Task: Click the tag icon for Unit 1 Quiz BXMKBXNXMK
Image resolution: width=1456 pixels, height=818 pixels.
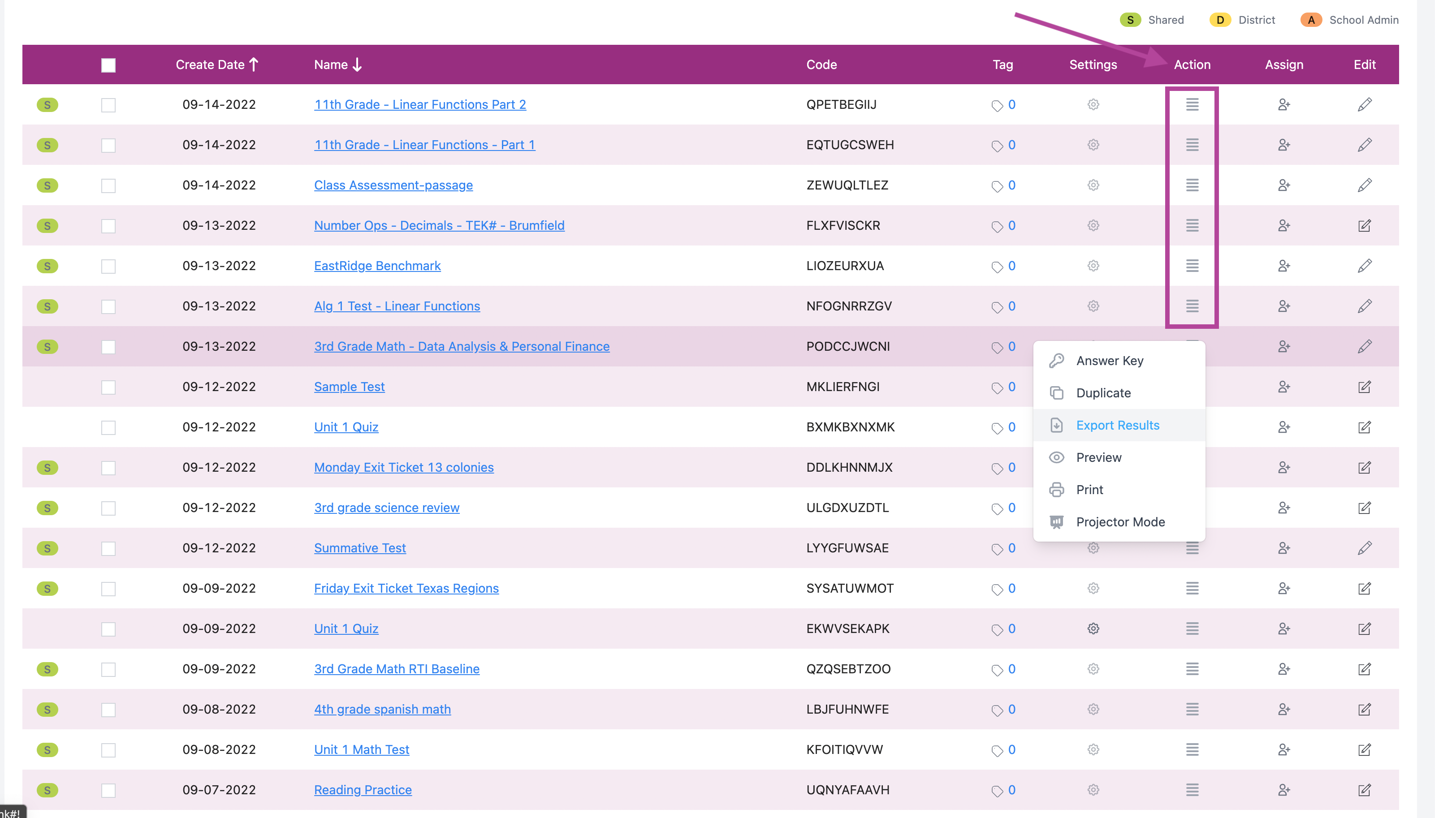Action: 997,428
